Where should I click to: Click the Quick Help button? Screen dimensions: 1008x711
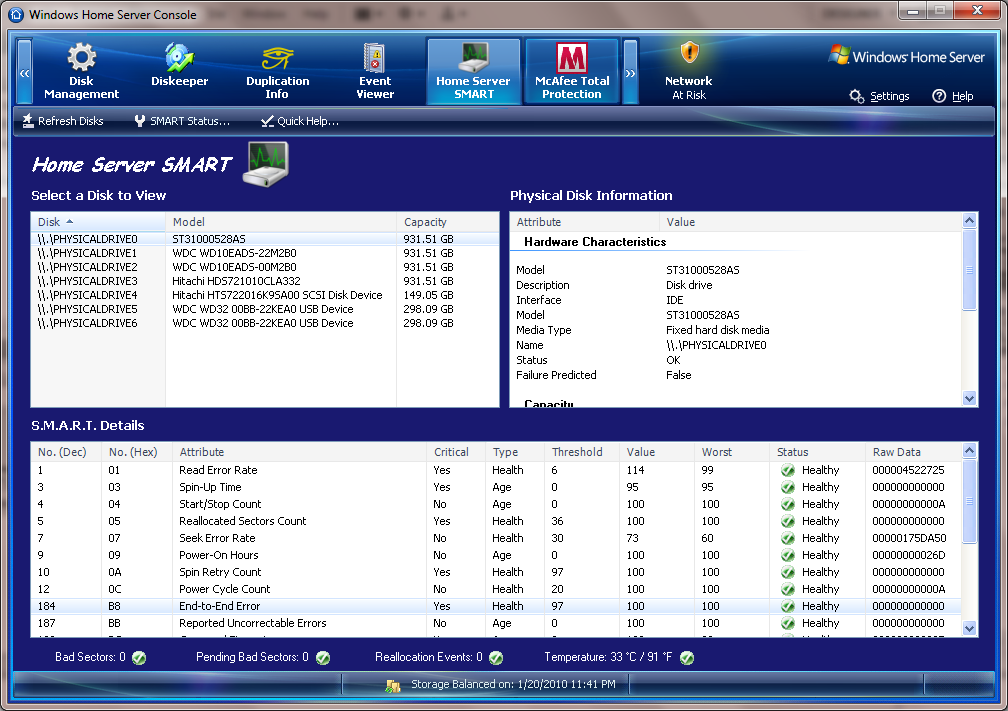pos(300,121)
